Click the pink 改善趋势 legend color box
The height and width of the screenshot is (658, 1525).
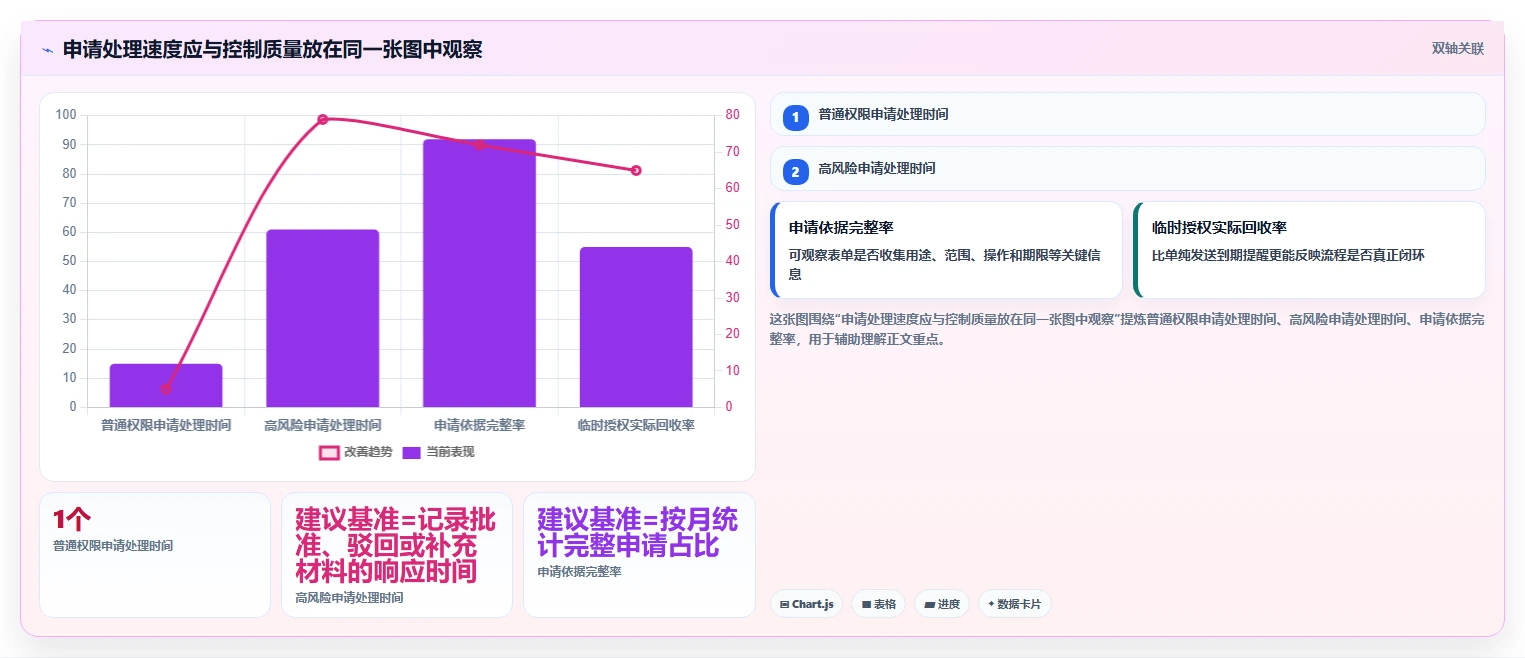[x=329, y=452]
